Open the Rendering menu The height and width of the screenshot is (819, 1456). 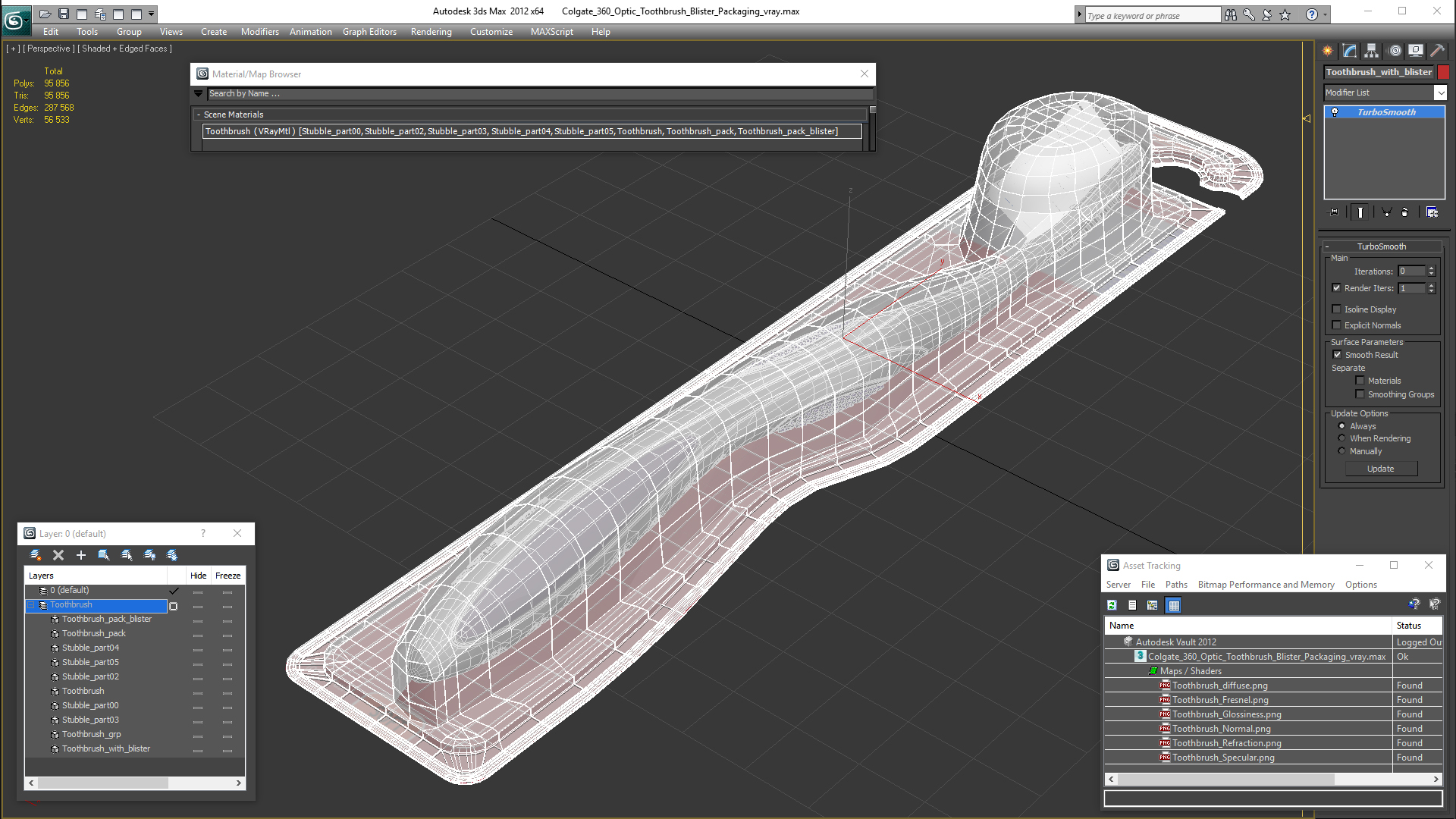tap(431, 32)
